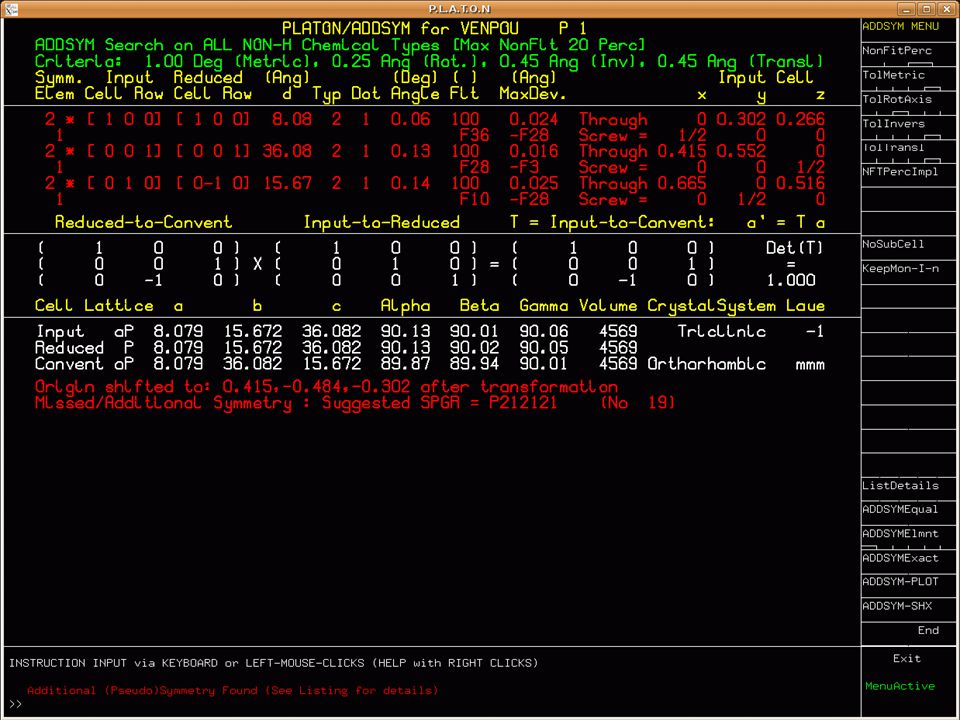Click MaxDev value '0.016'
Image resolution: width=960 pixels, height=720 pixels.
click(533, 151)
